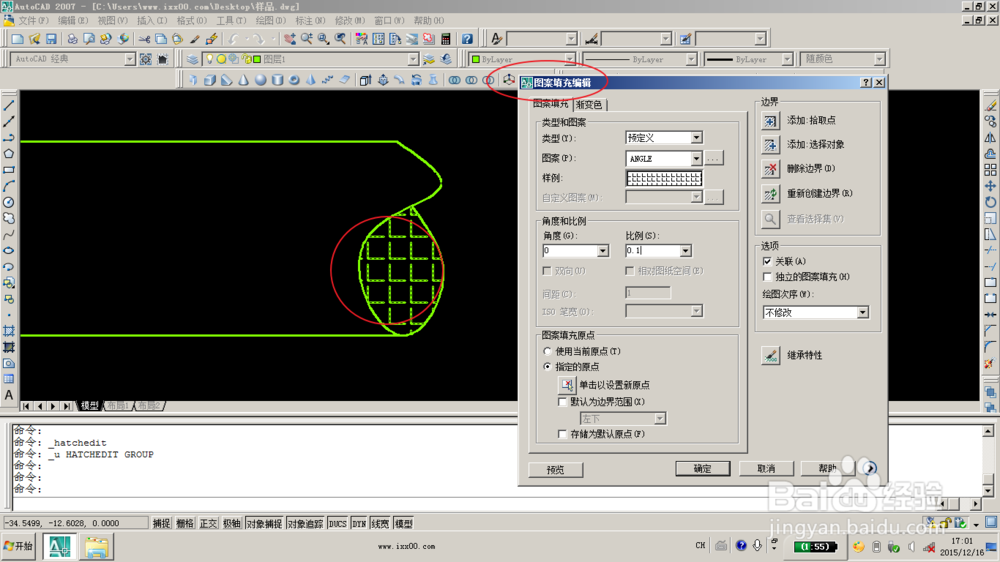Check default to boundary extents (默认为边界范围) box

tap(562, 402)
